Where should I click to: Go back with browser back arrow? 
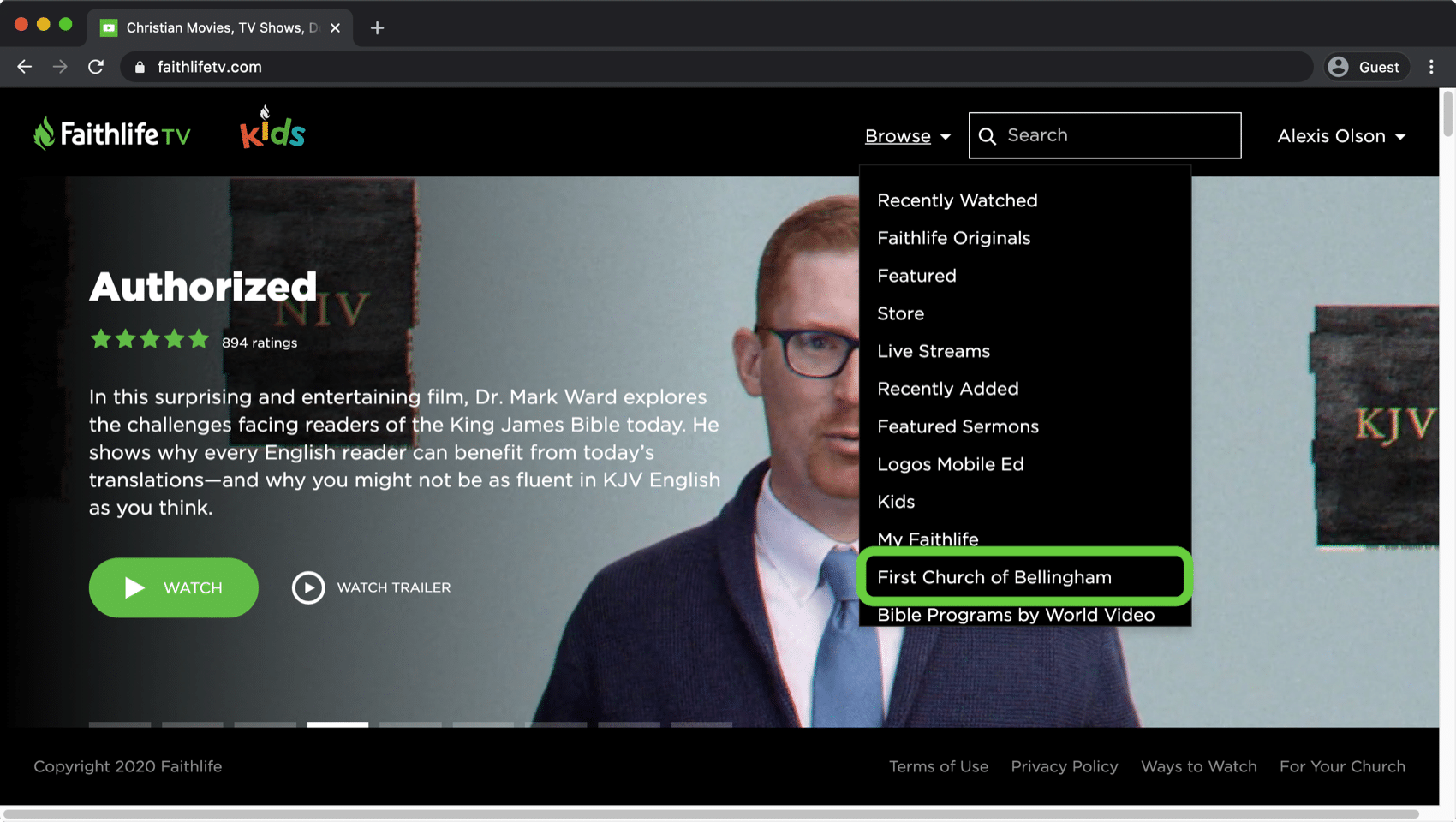24,67
